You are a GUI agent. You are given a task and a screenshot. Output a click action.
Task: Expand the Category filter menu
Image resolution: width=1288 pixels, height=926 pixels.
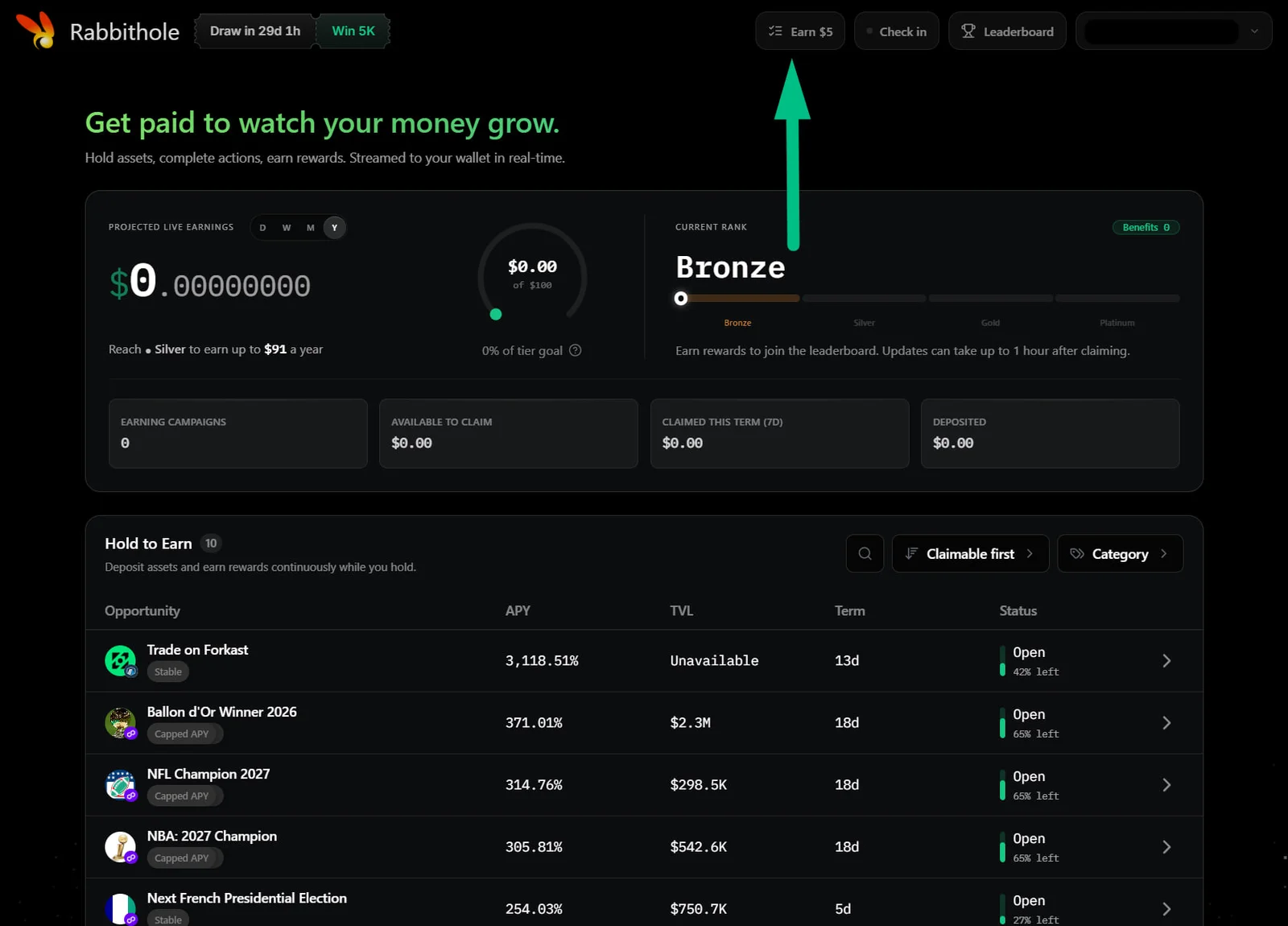pyautogui.click(x=1120, y=553)
